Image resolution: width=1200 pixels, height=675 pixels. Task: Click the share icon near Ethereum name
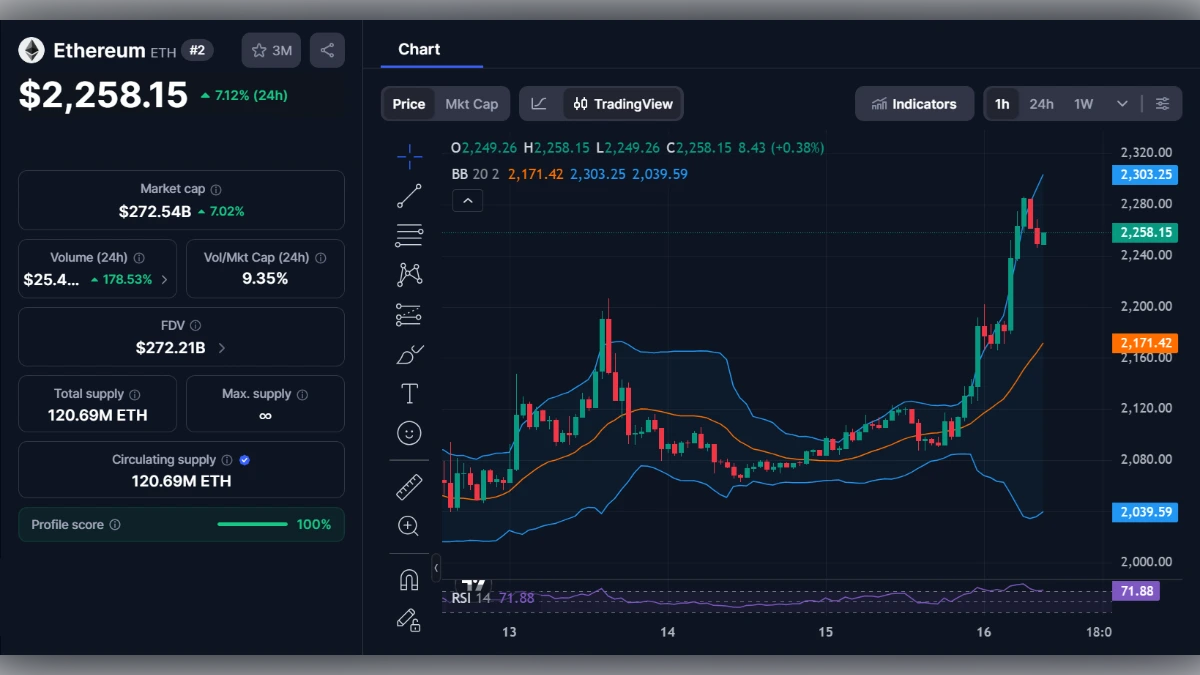[x=327, y=50]
